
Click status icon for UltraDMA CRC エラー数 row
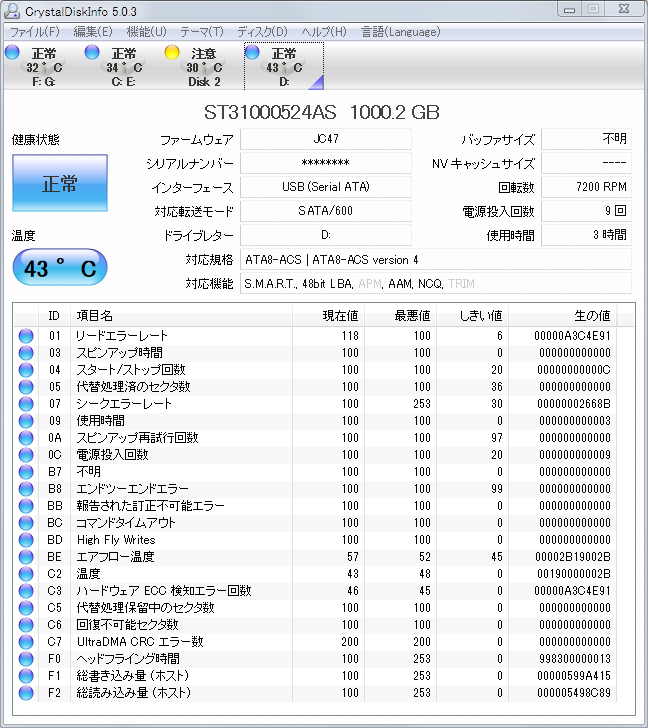[x=26, y=642]
